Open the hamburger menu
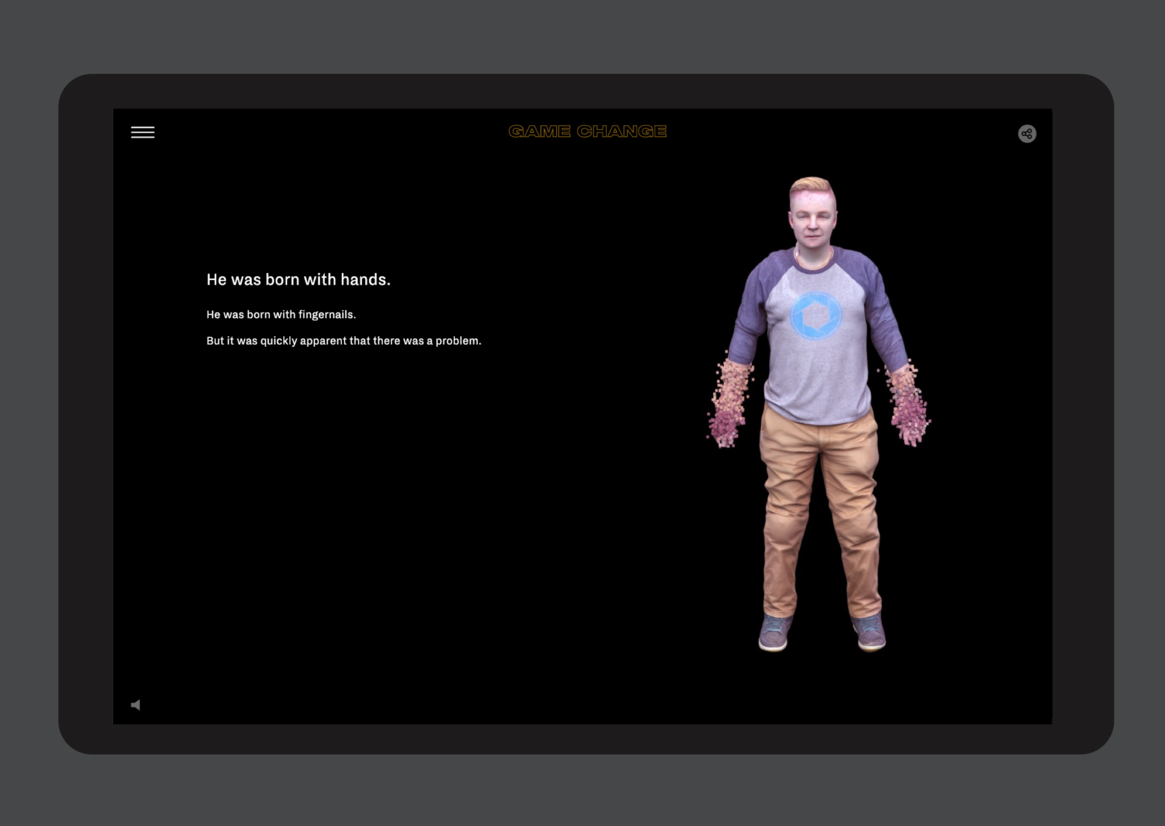 [x=142, y=132]
